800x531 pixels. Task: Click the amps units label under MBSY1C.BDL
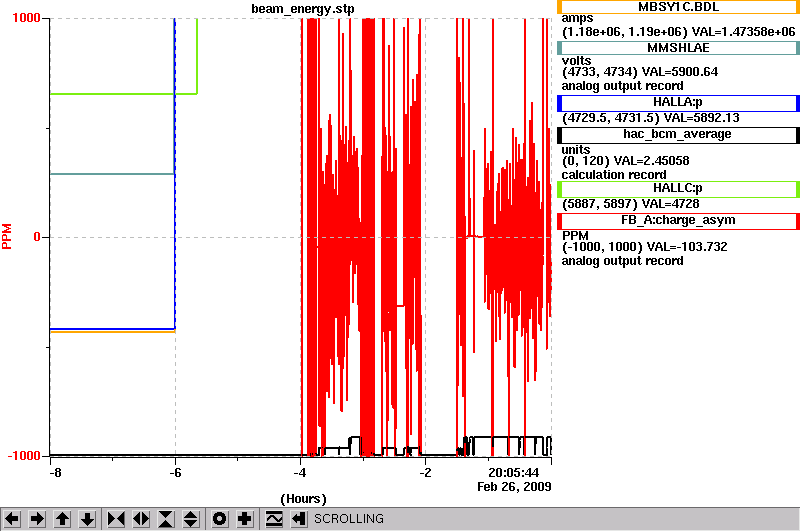(578, 18)
